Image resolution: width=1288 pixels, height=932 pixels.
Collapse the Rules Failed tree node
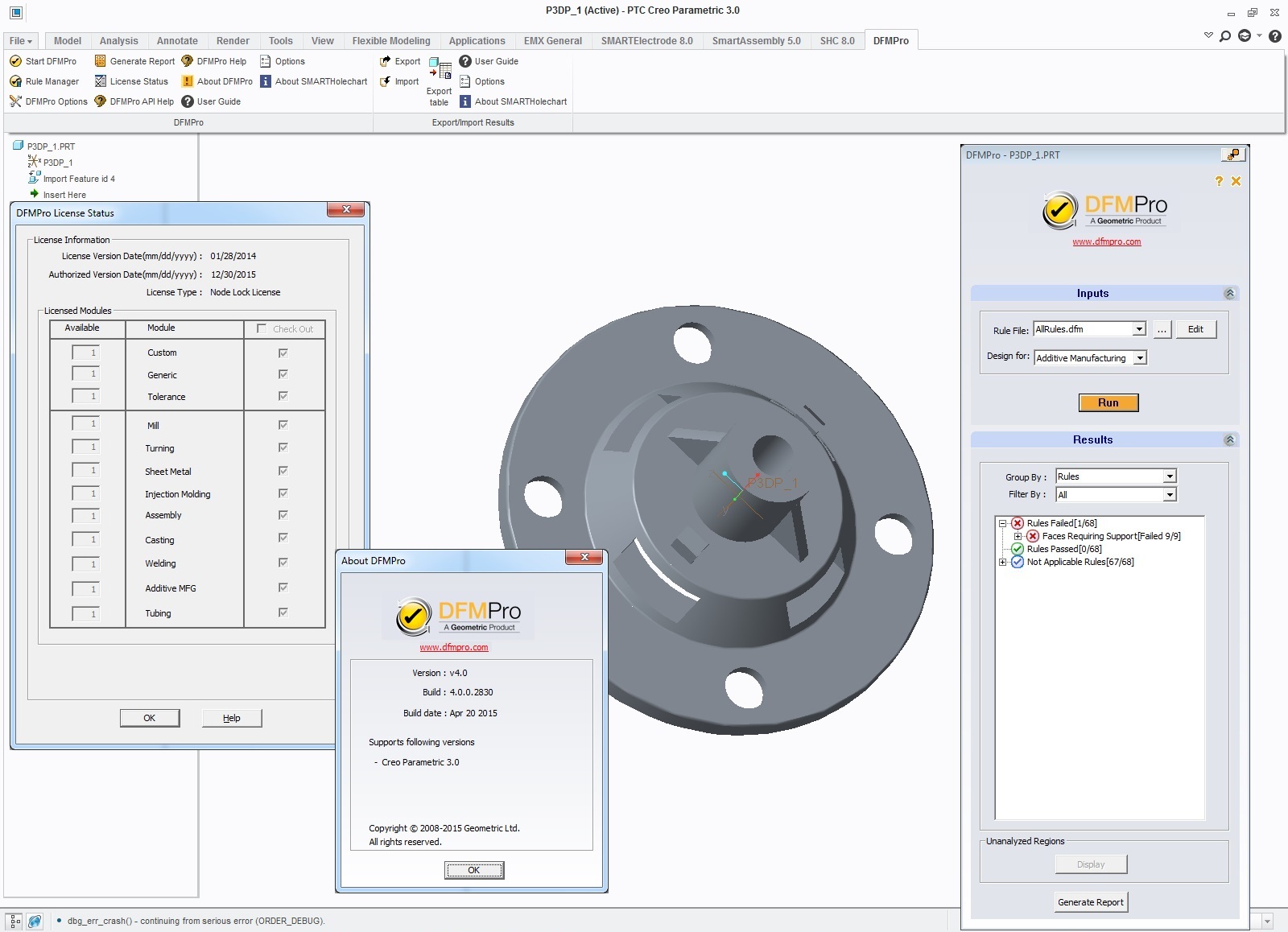[x=1003, y=523]
